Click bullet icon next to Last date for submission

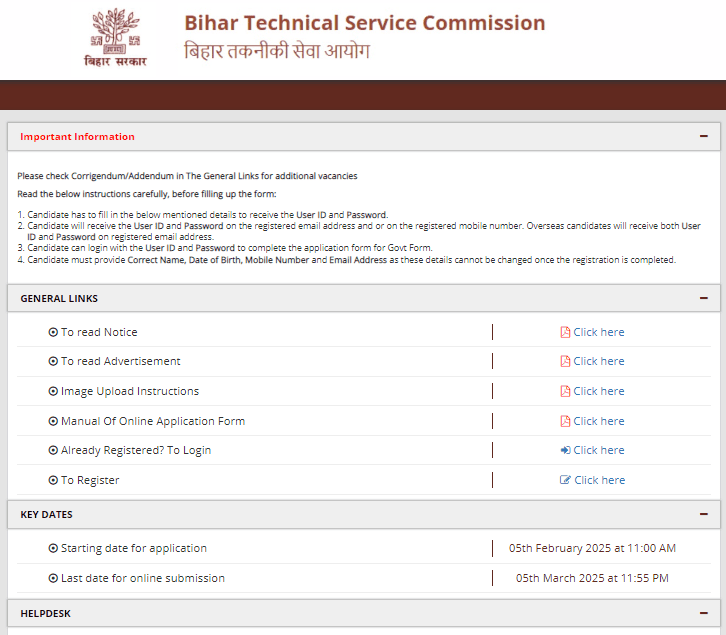coord(53,578)
